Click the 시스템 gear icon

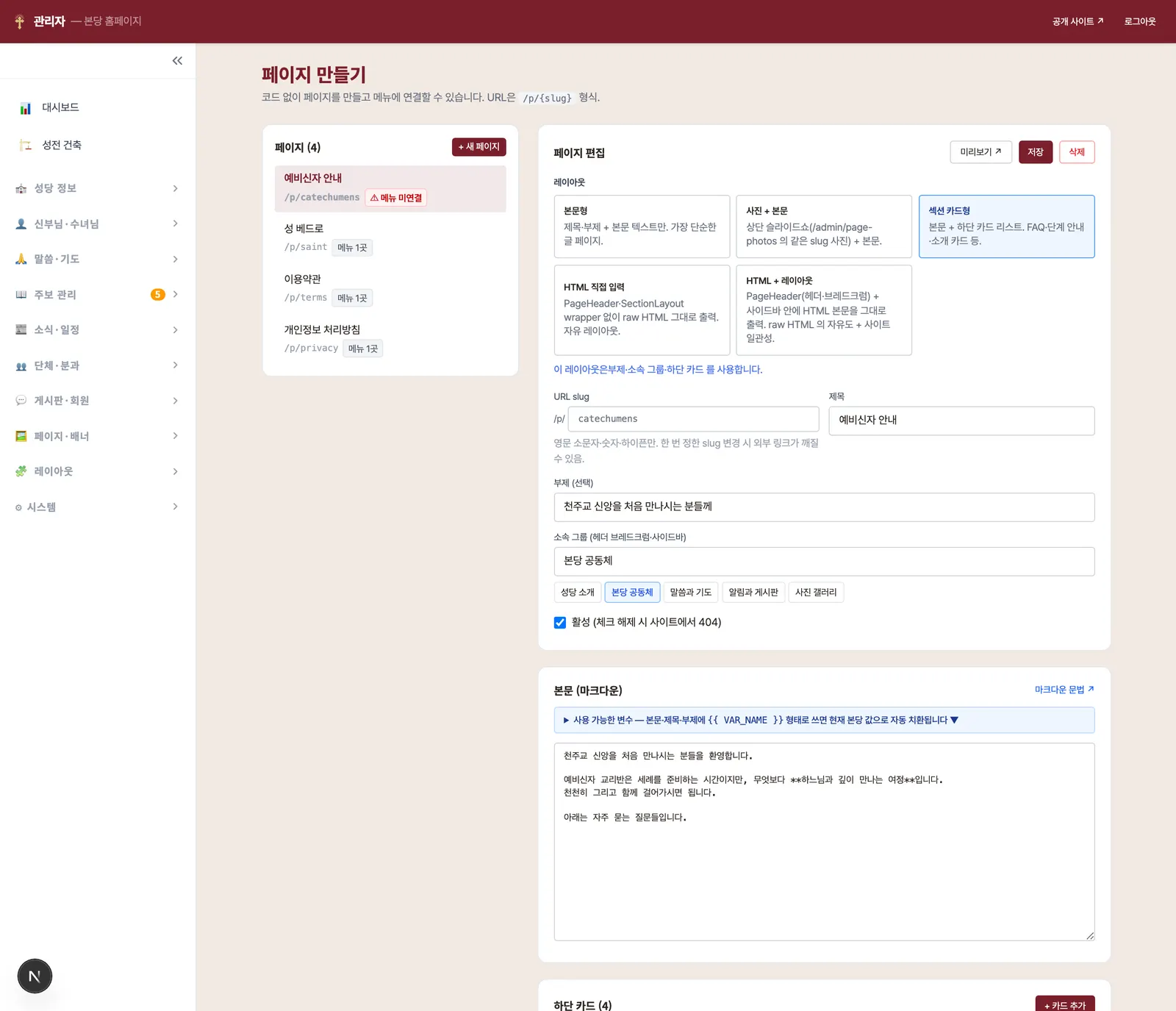click(x=18, y=507)
